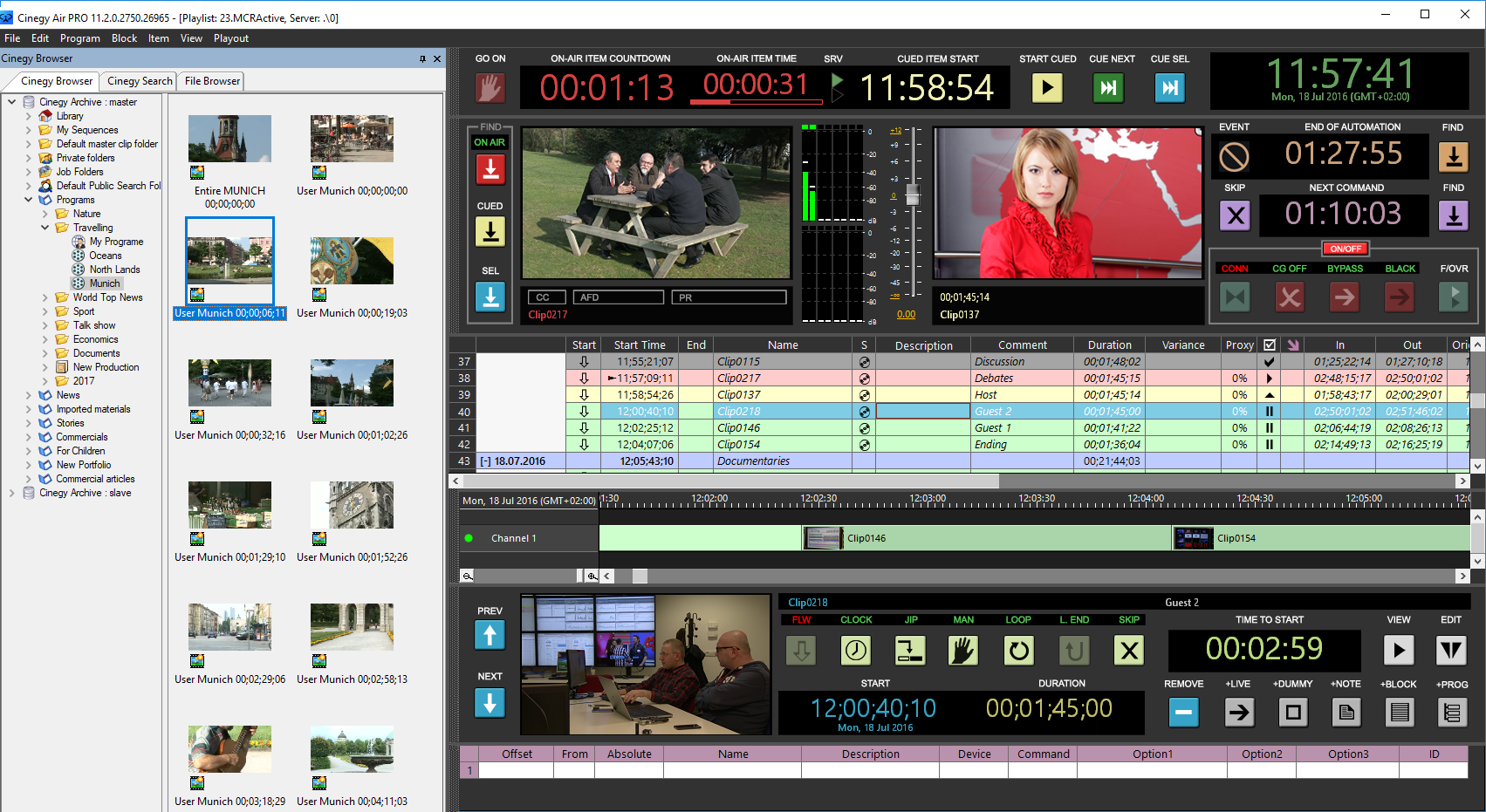The width and height of the screenshot is (1486, 812).
Task: Click the CUE NEXT green button
Action: point(1108,87)
